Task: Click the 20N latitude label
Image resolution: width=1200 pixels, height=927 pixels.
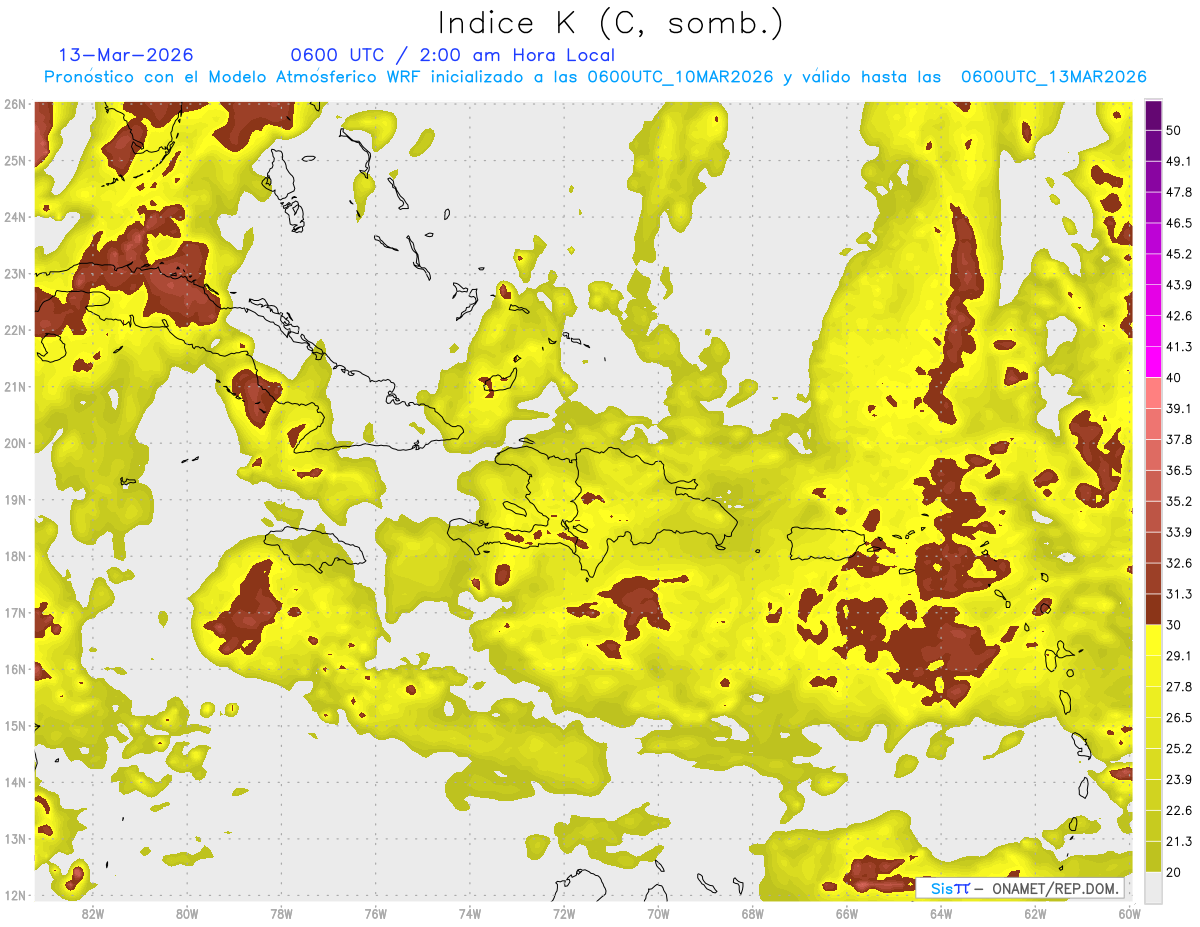Action: [x=14, y=443]
